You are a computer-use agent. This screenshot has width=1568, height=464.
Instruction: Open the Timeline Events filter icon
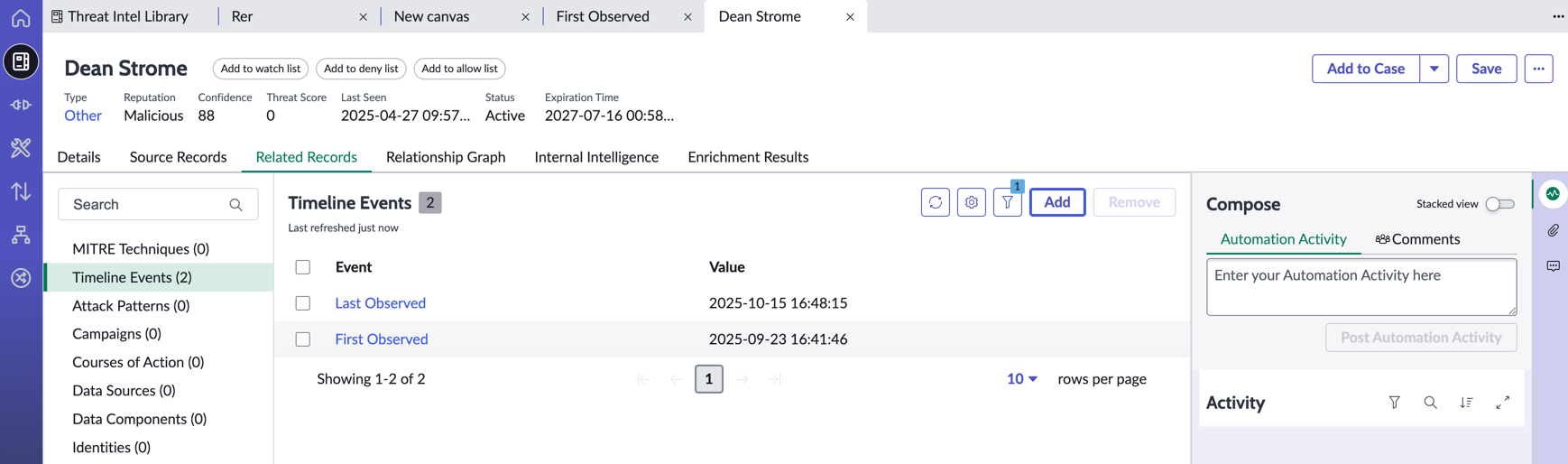coord(1007,202)
